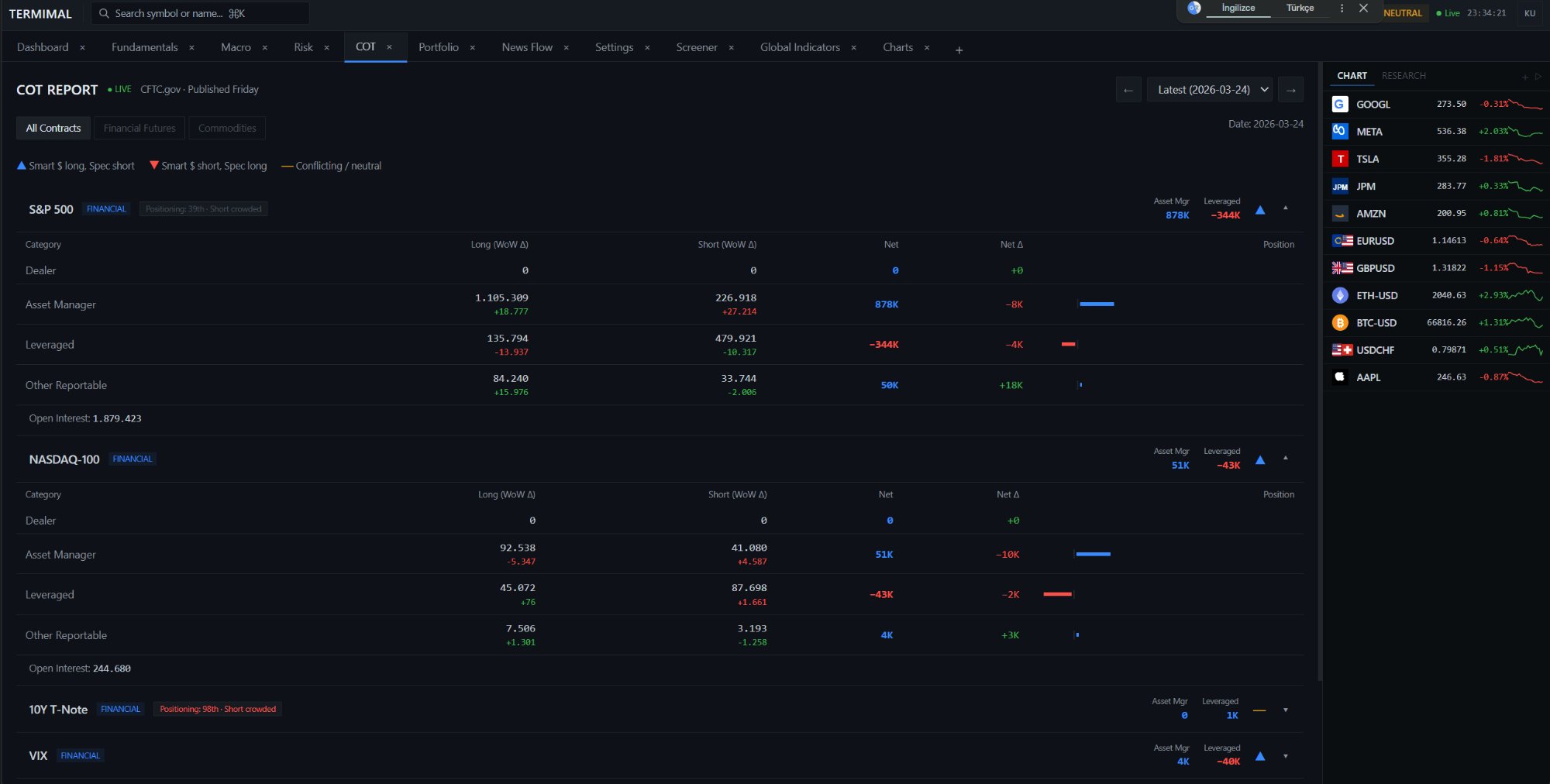Add a new tab with plus icon

pos(959,50)
